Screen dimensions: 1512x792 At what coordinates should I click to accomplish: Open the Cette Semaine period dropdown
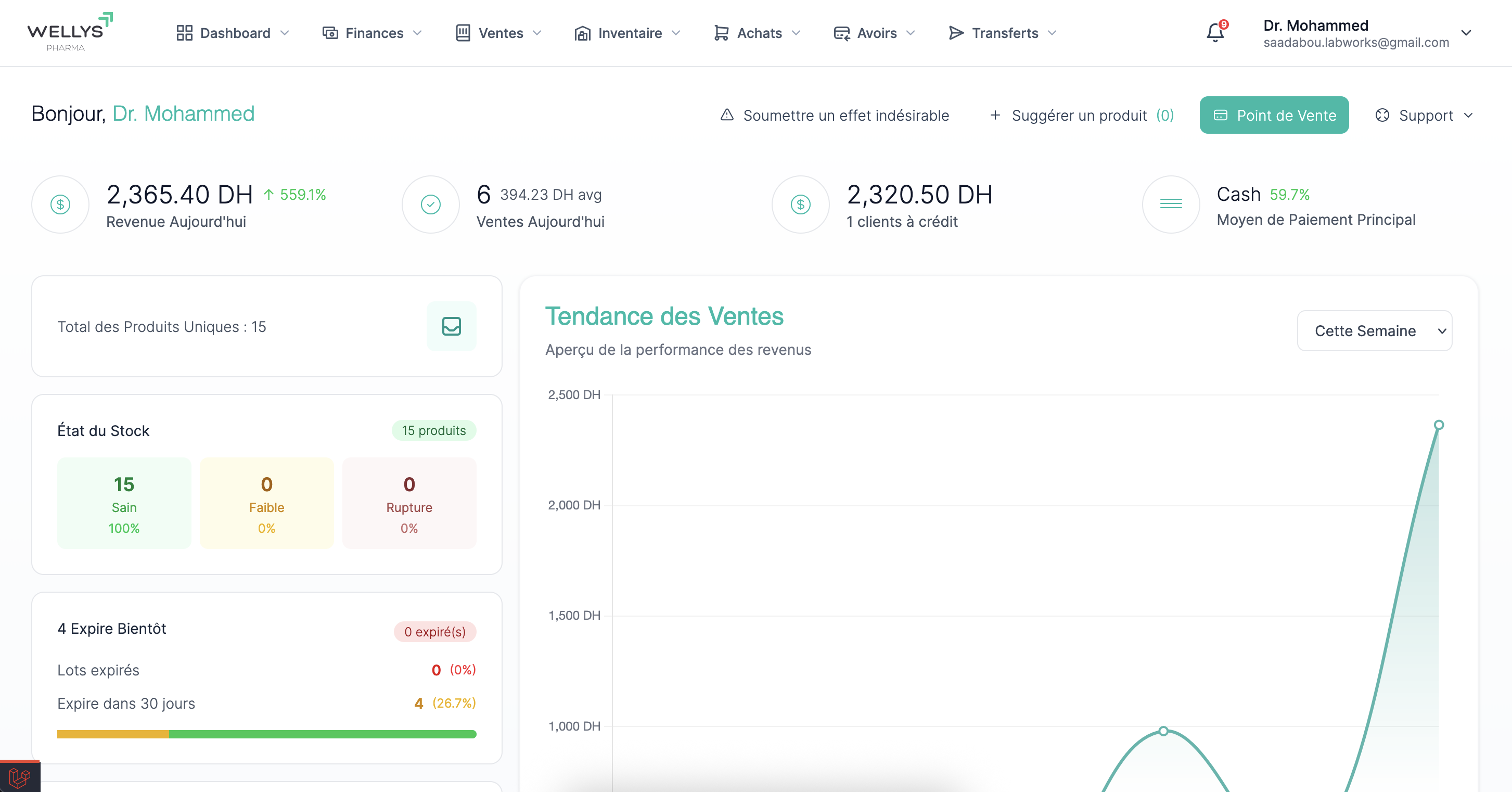point(1374,330)
